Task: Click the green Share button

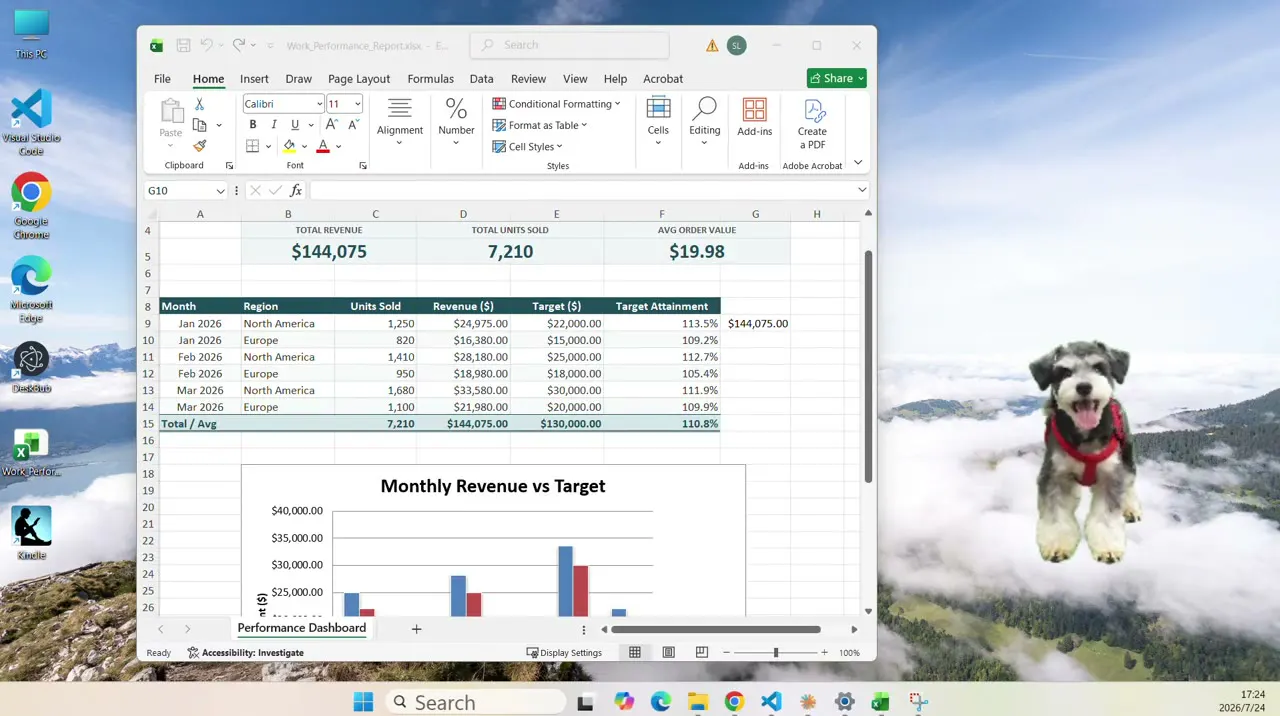Action: pos(837,78)
